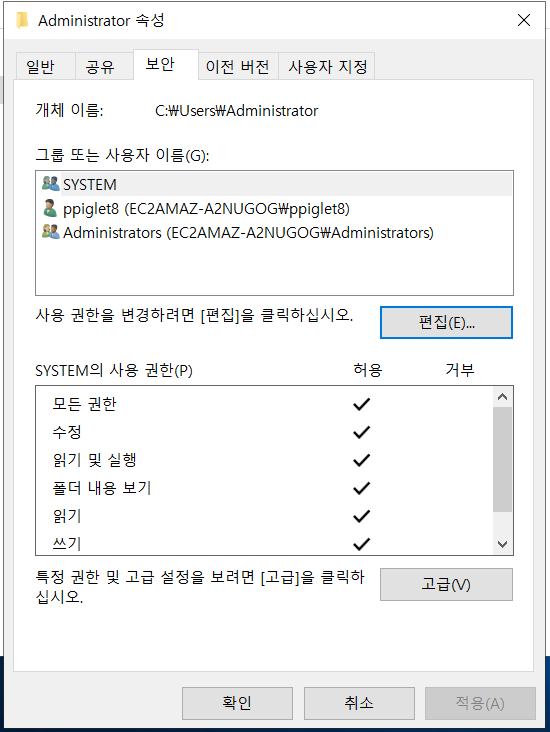550x732 pixels.
Task: Click the allow checkmark for 모든 권한
Action: tap(361, 404)
